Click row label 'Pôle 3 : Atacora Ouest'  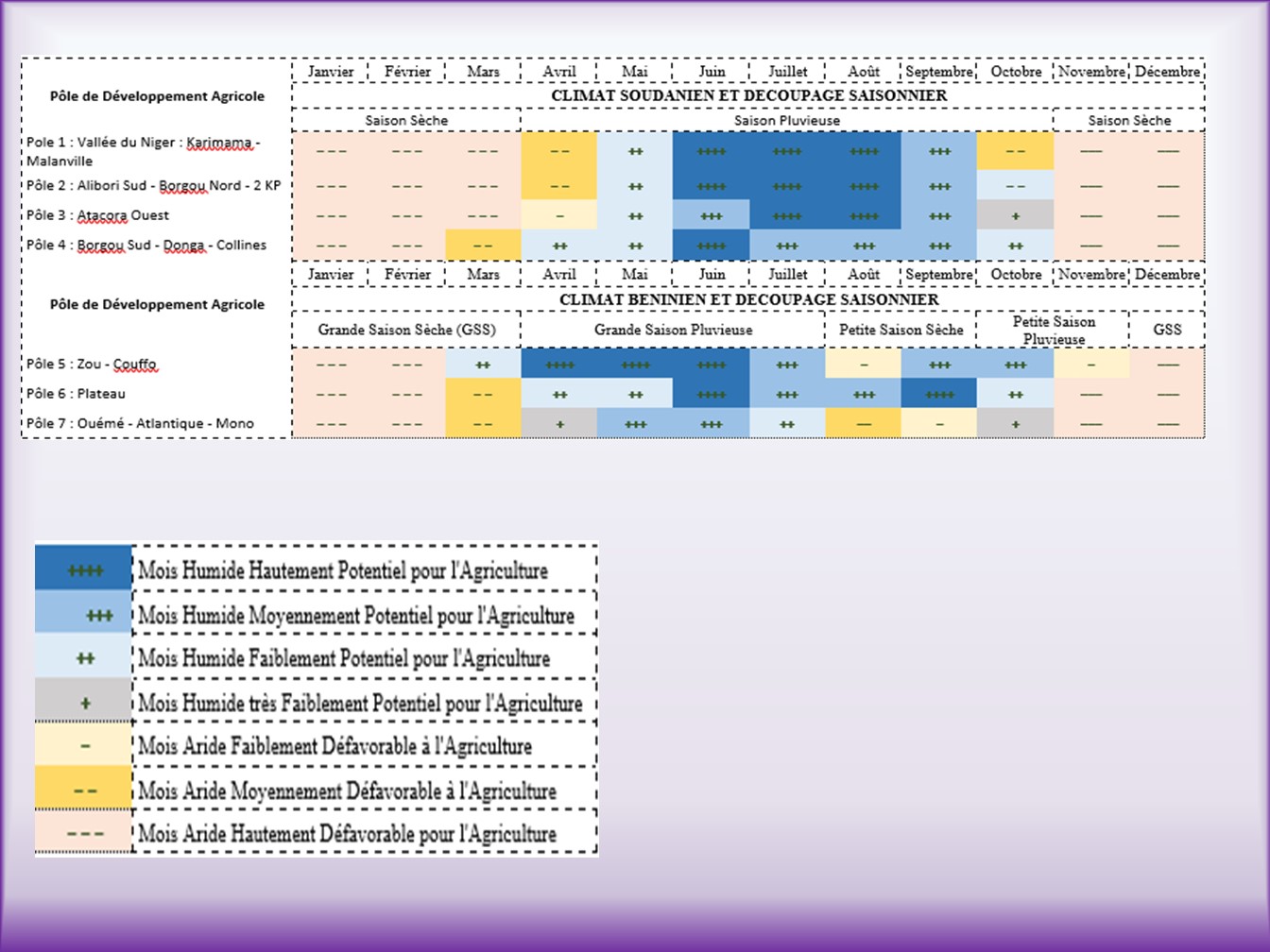point(97,215)
